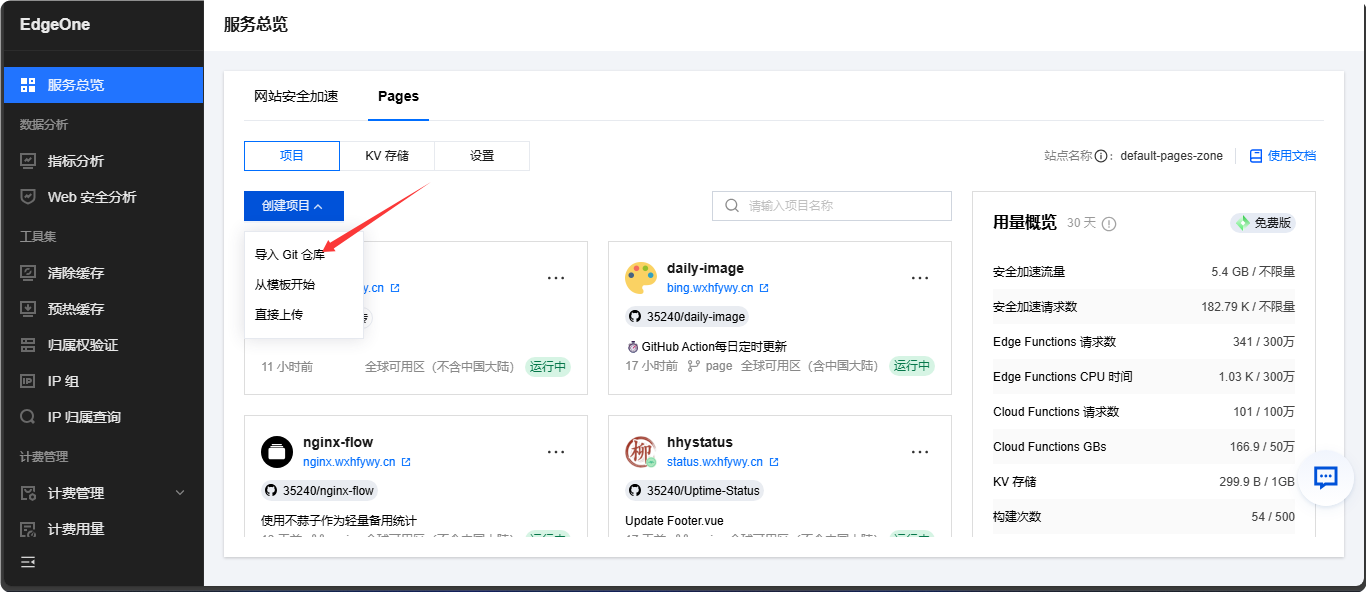Click the info icon beside 站点名称
Image resolution: width=1366 pixels, height=592 pixels.
click(1100, 156)
